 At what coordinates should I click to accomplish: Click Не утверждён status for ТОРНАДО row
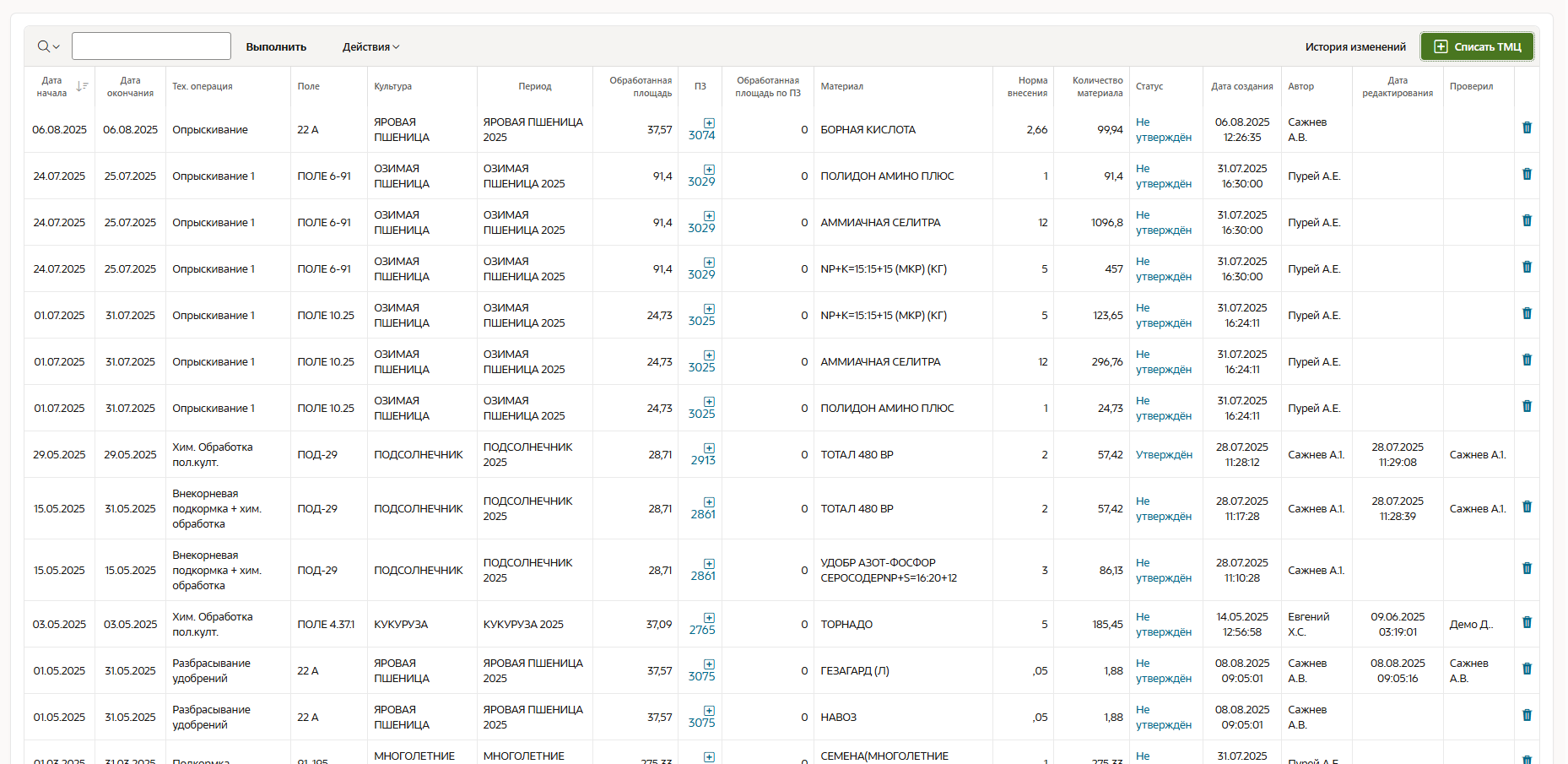[1163, 625]
